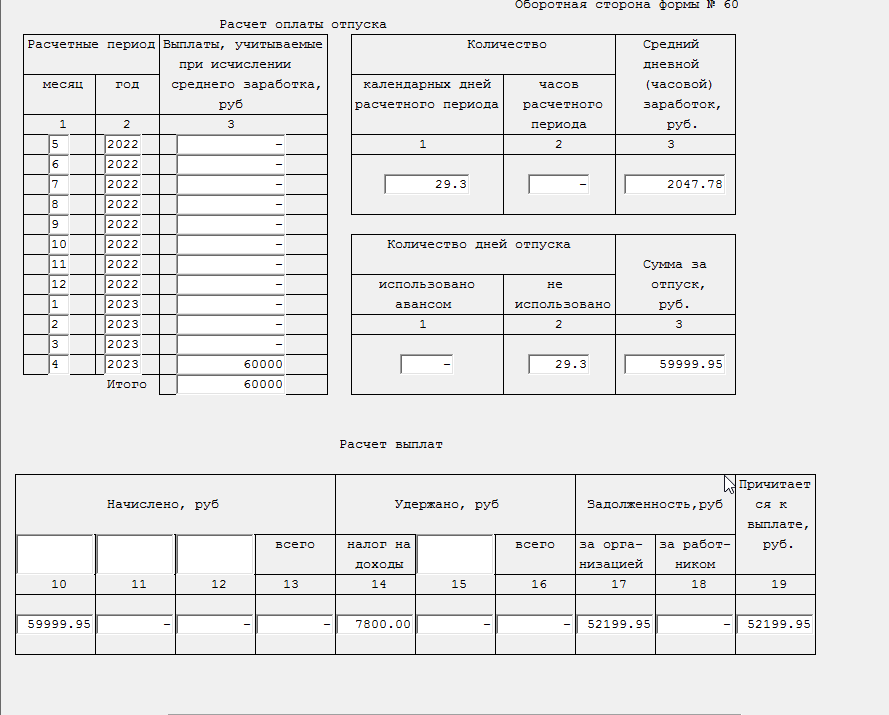Click the total withheld field in column 16
889x715 pixels.
(535, 624)
